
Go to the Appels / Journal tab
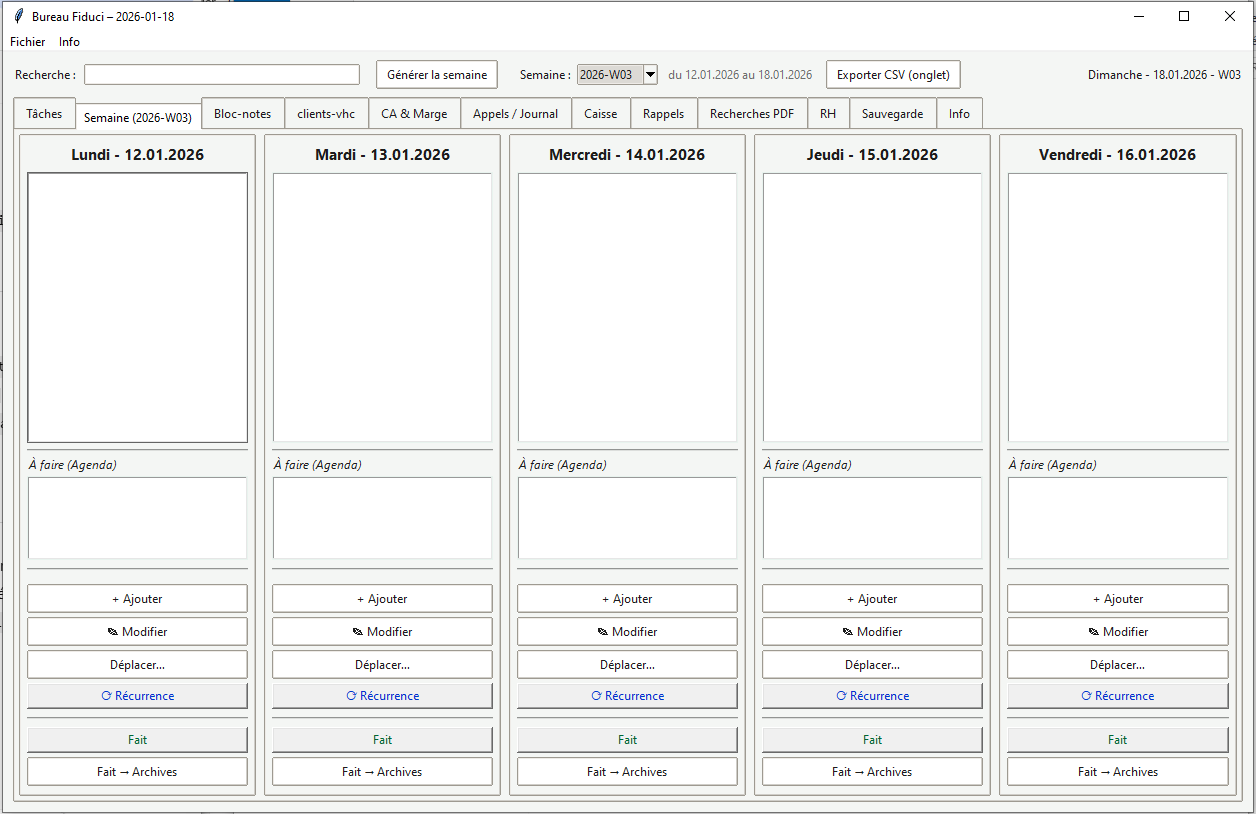515,114
